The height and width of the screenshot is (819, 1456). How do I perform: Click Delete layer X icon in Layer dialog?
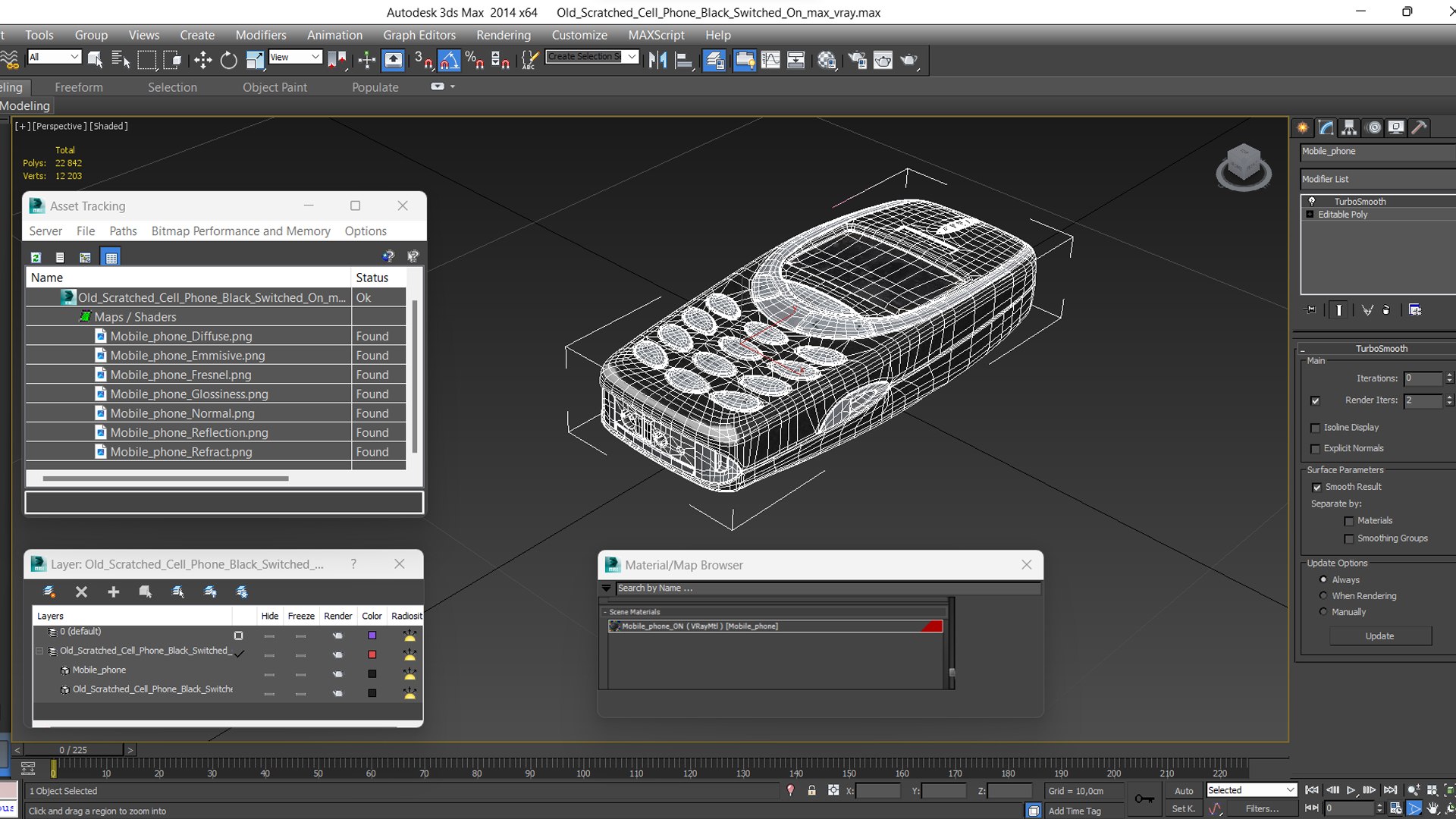coord(81,591)
